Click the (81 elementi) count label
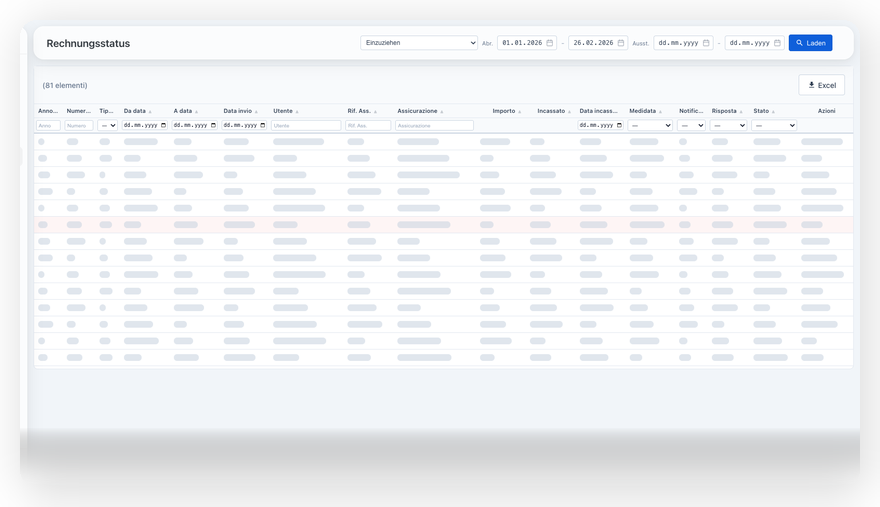The width and height of the screenshot is (880, 507). [x=65, y=85]
